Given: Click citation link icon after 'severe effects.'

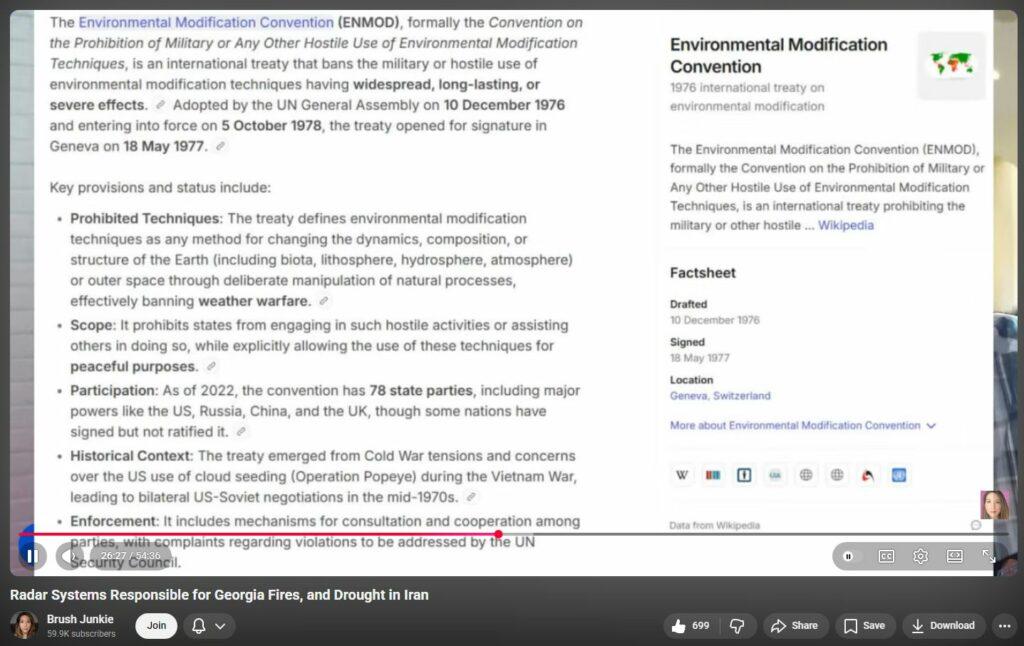Looking at the screenshot, I should point(160,105).
